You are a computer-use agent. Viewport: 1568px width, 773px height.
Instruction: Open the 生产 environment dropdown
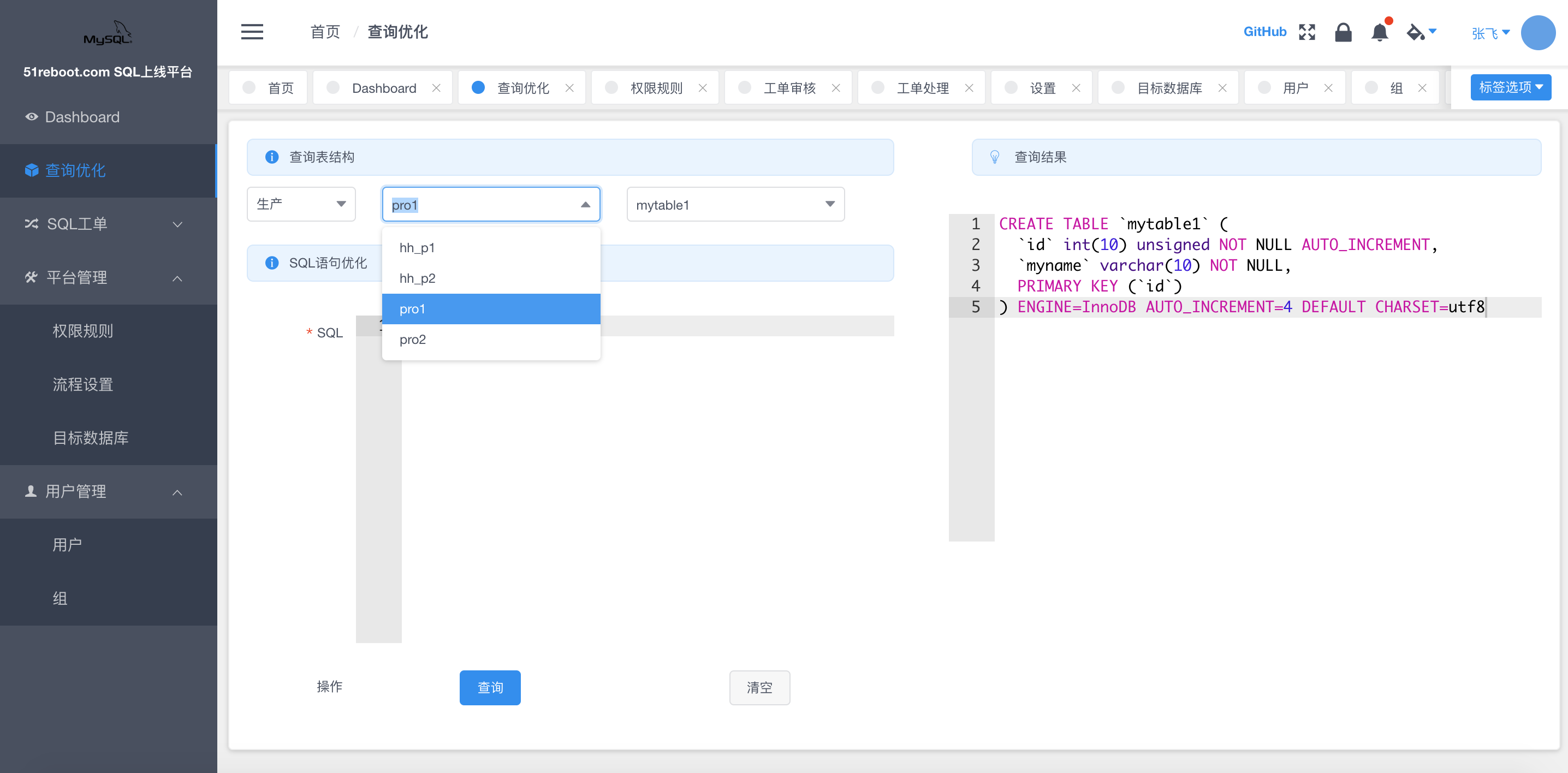pos(301,204)
